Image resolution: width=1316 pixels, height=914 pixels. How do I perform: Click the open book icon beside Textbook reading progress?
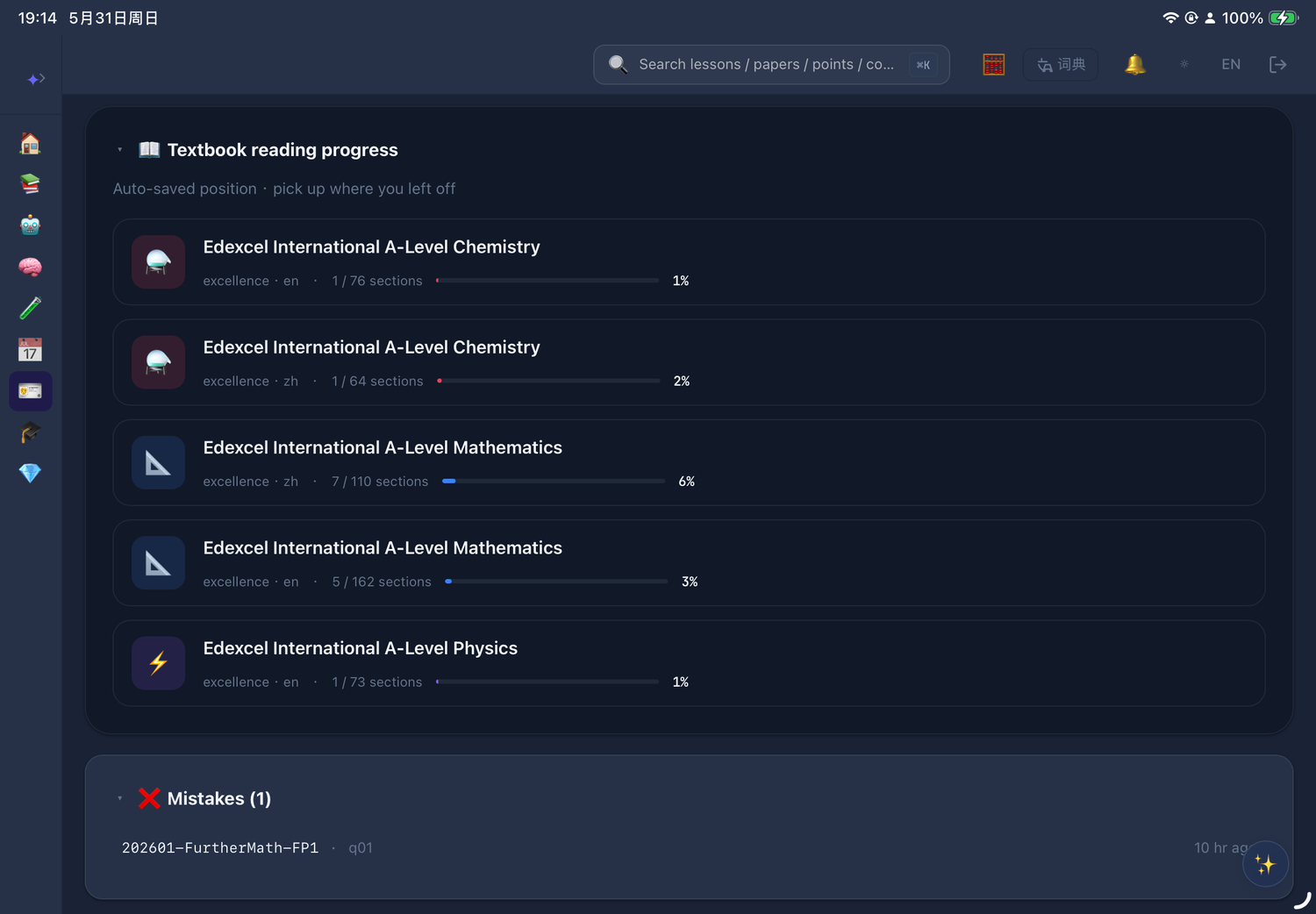(x=149, y=150)
